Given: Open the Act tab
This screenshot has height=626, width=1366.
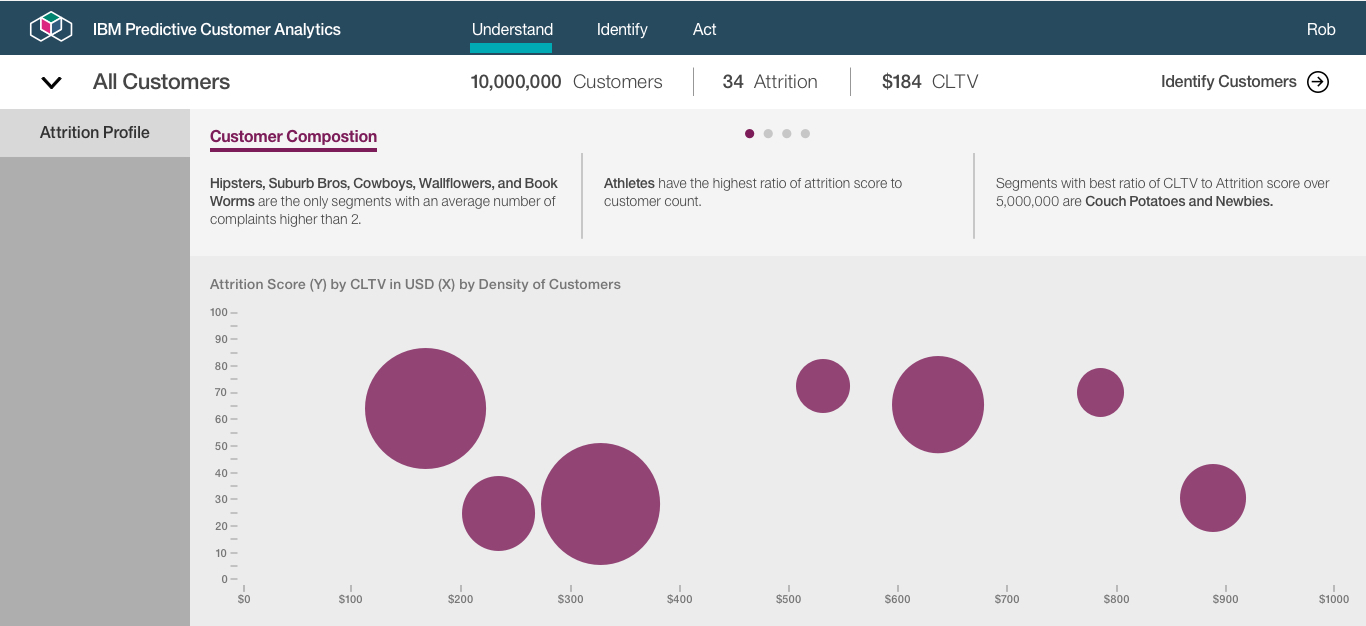Looking at the screenshot, I should click(x=704, y=29).
